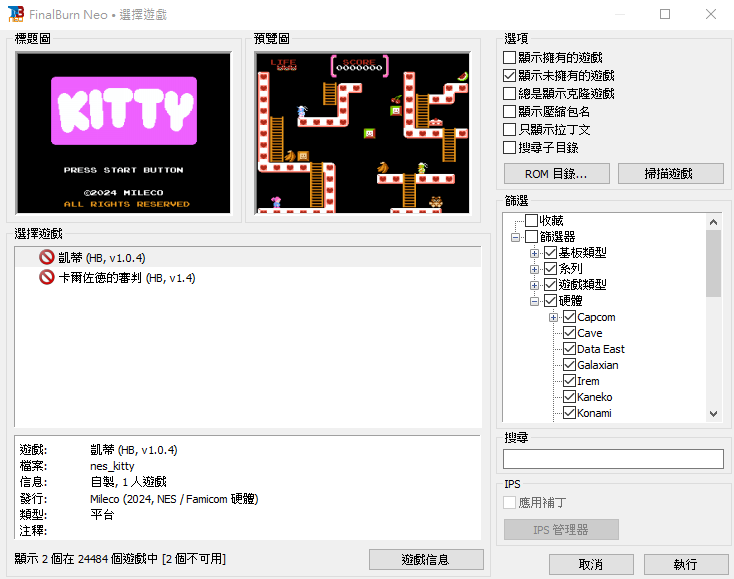Click filter tree scrollbar down arrow
Screen dimensions: 734x579
tap(713, 414)
